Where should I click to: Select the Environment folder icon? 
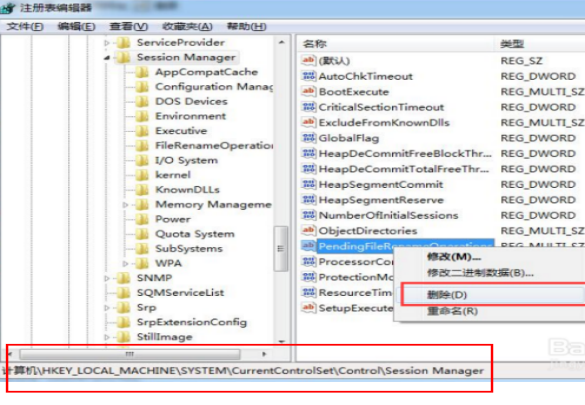pyautogui.click(x=142, y=116)
